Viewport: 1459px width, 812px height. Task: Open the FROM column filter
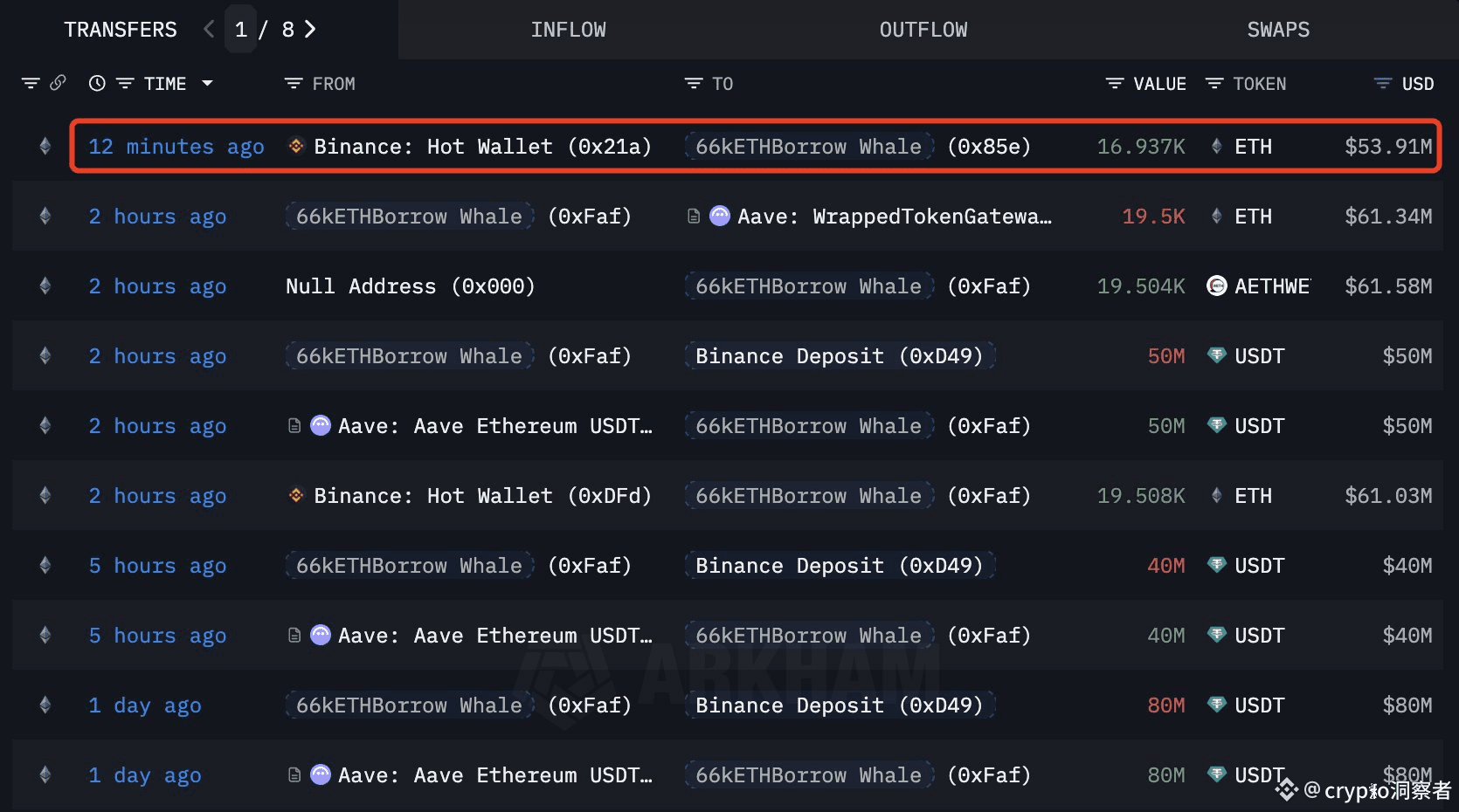[294, 84]
